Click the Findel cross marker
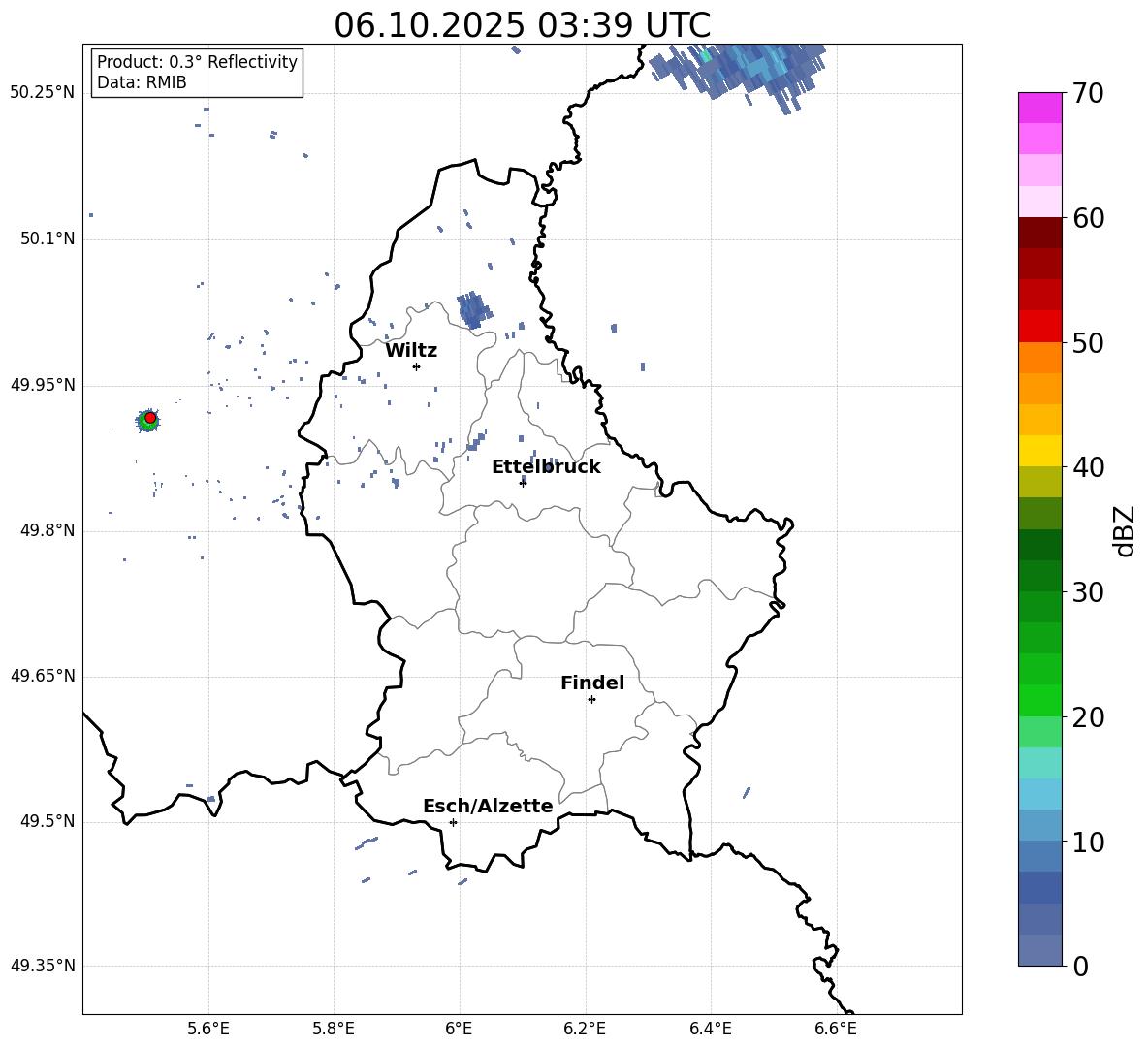1148x1048 pixels. (x=591, y=700)
